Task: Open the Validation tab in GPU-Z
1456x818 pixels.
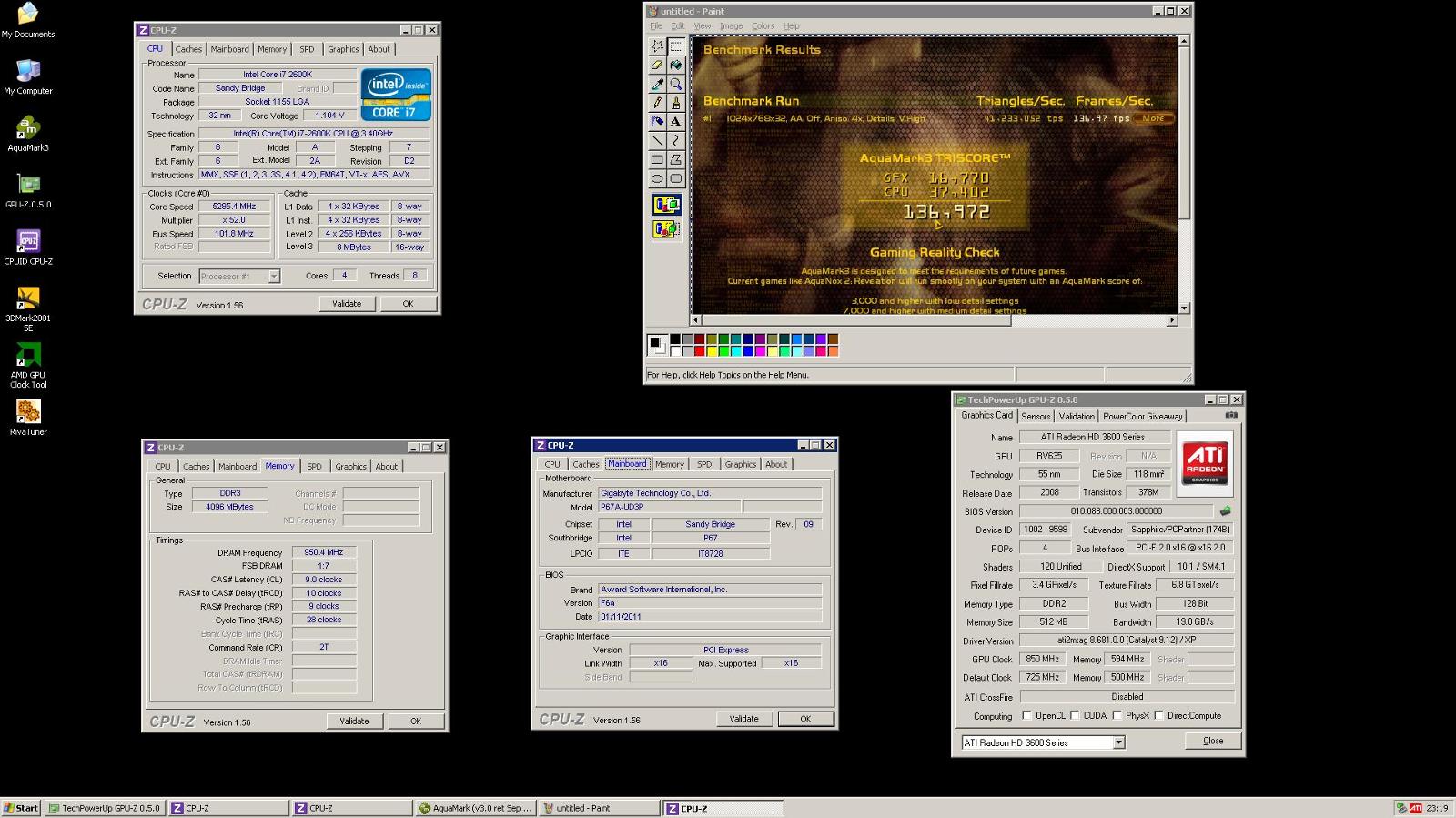Action: pos(1077,416)
